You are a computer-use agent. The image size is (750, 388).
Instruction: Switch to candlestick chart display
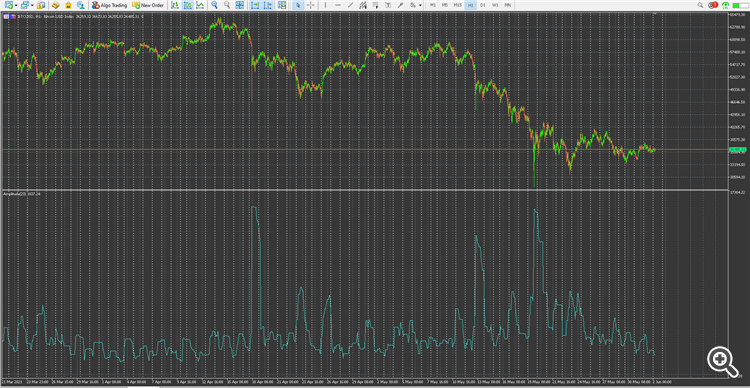(188, 5)
